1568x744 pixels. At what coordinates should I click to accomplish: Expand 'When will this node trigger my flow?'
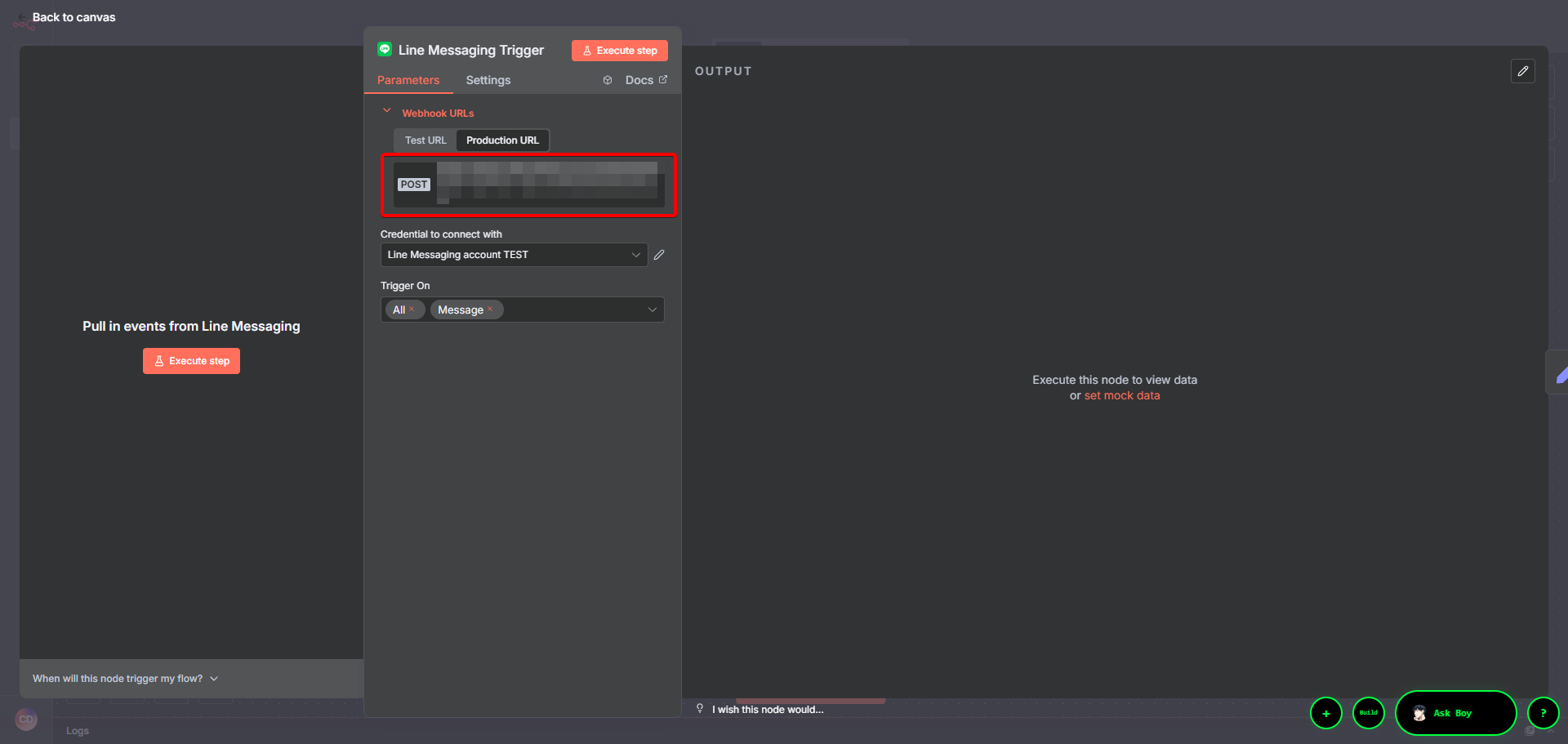(x=125, y=679)
